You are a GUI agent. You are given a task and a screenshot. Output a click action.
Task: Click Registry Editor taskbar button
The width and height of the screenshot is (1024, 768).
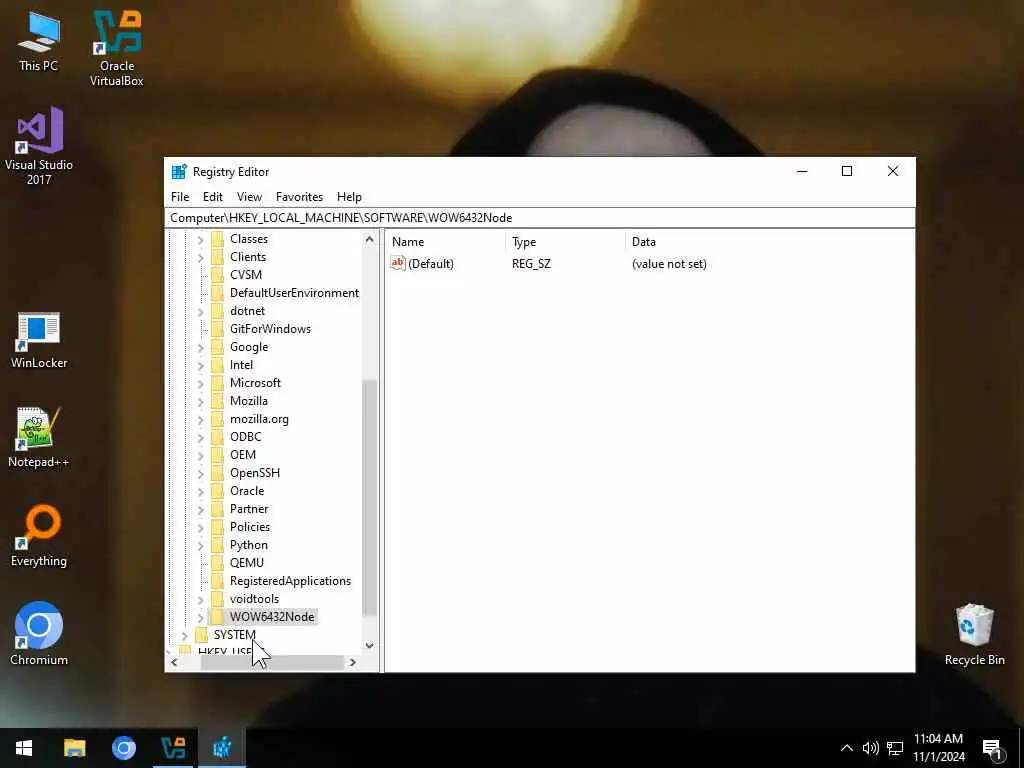(222, 748)
